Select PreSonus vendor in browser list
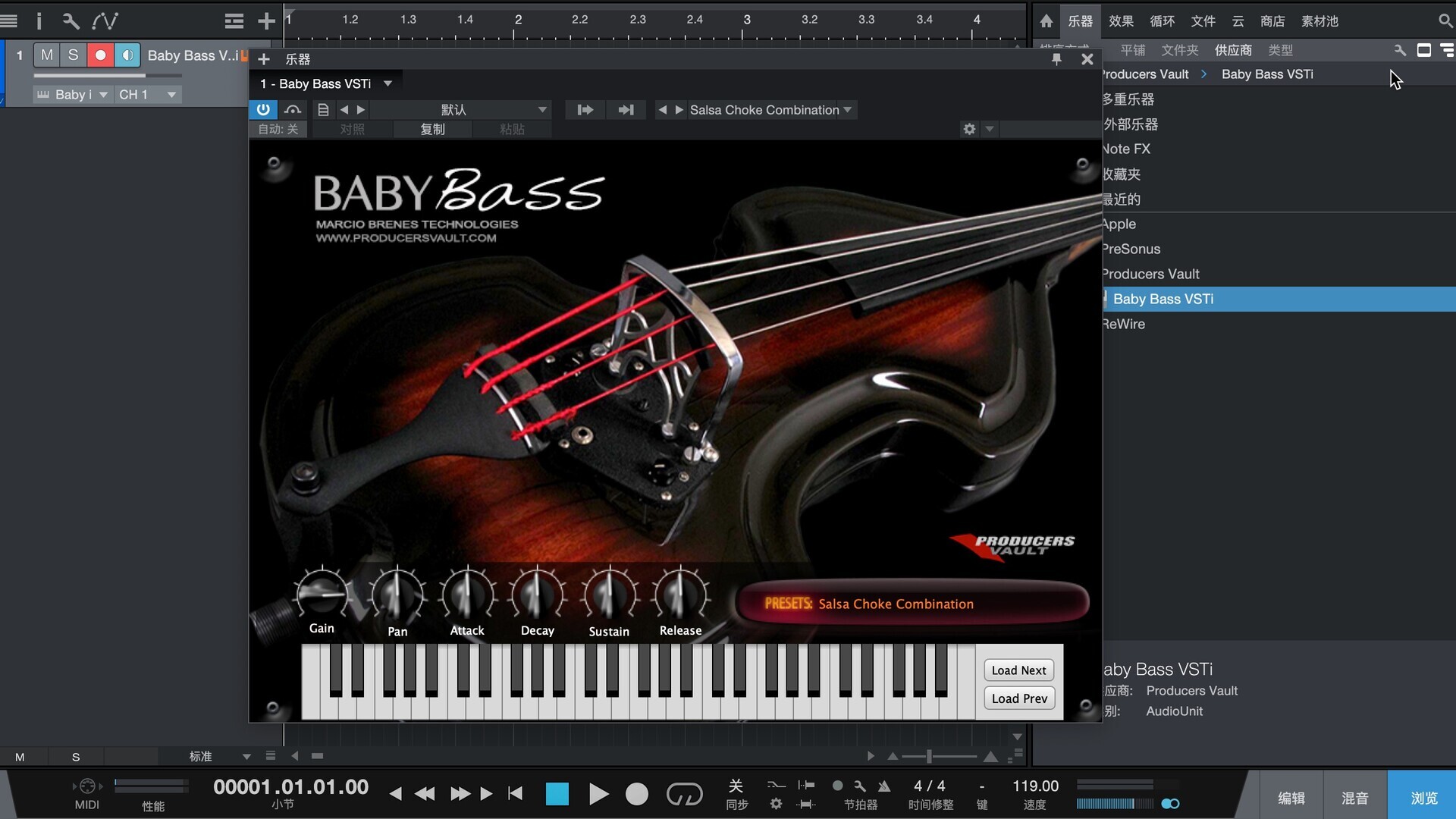This screenshot has height=819, width=1456. [1131, 249]
